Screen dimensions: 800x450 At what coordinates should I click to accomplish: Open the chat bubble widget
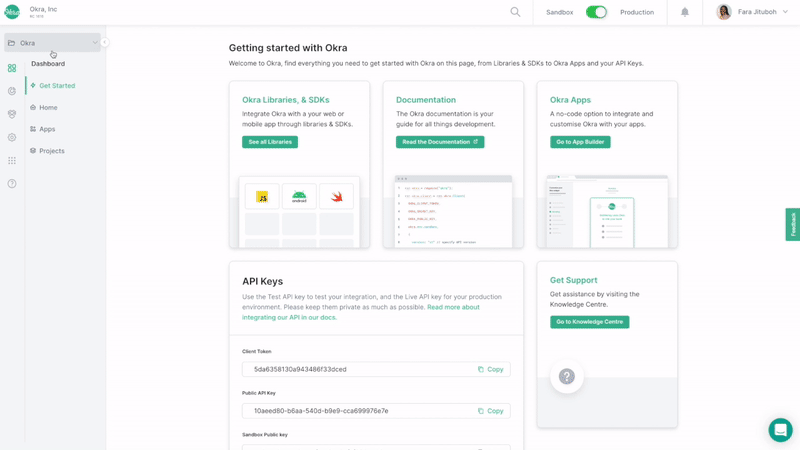click(x=781, y=430)
